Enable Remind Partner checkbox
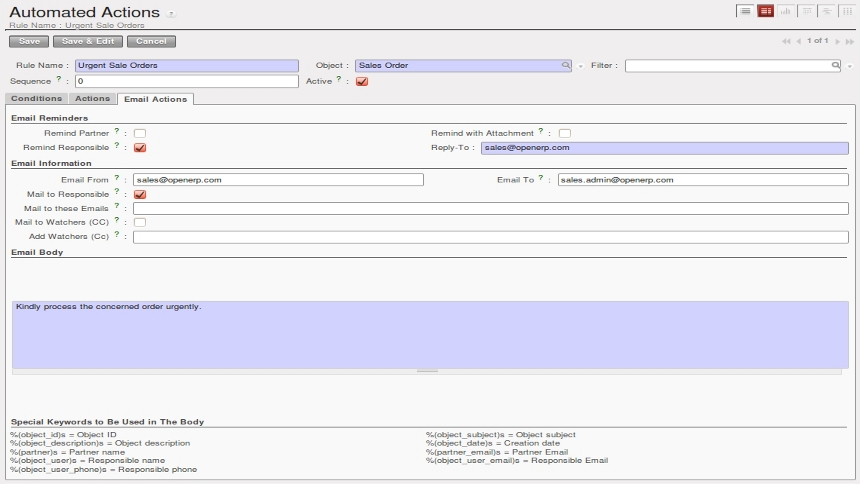Screen dimensions: 860x484 (x=140, y=133)
